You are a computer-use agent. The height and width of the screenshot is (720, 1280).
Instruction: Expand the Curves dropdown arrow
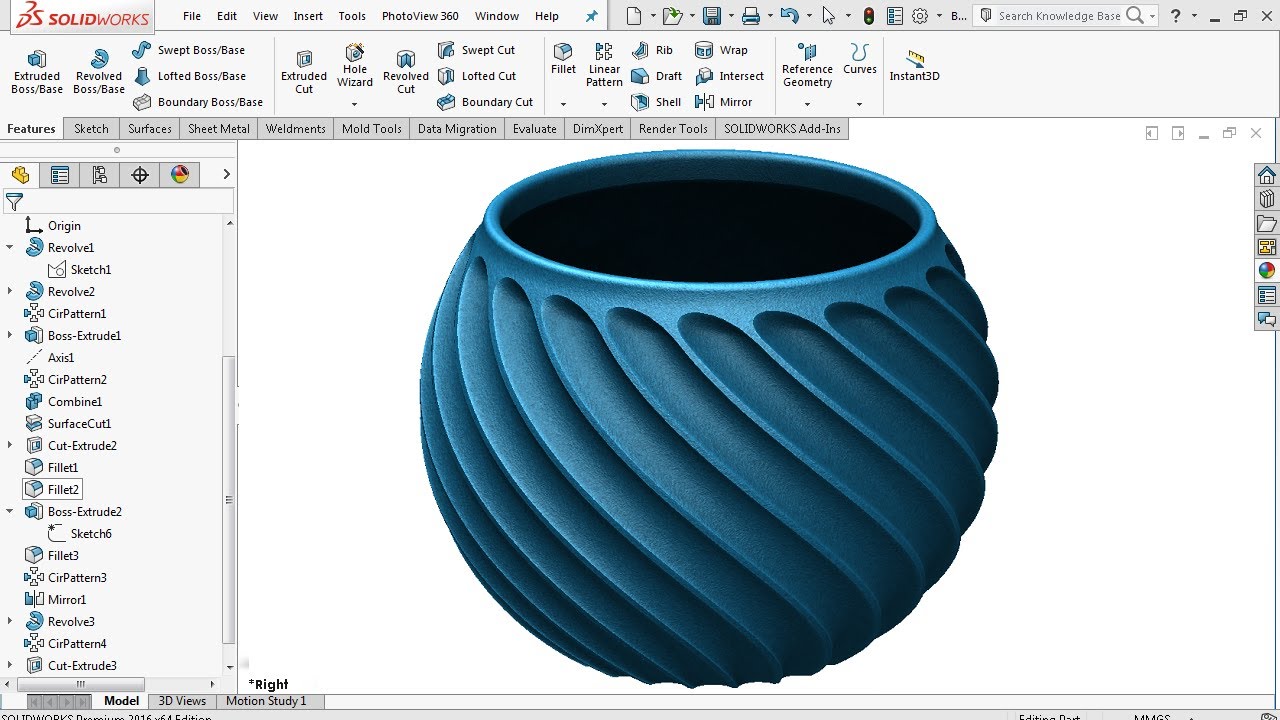(859, 104)
